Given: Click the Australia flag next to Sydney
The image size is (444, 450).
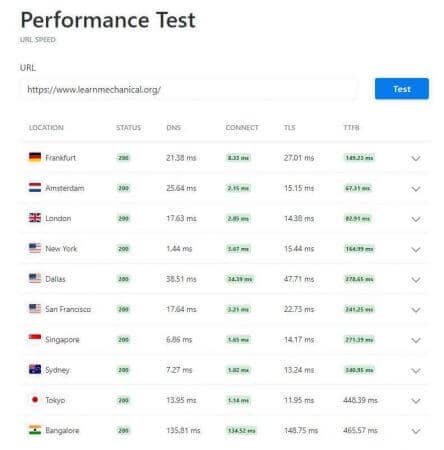Looking at the screenshot, I should 35,369.
